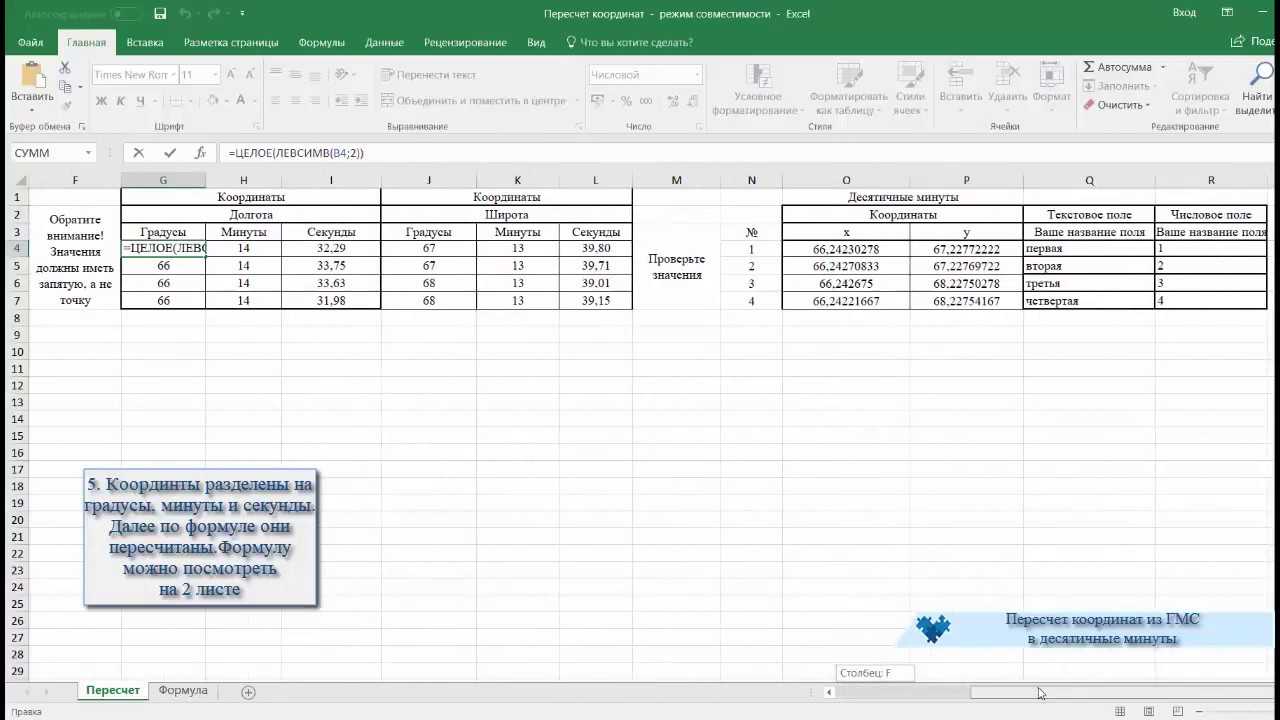Toggle Underline (Ч) formatting
This screenshot has height=720, width=1280.
[x=140, y=101]
